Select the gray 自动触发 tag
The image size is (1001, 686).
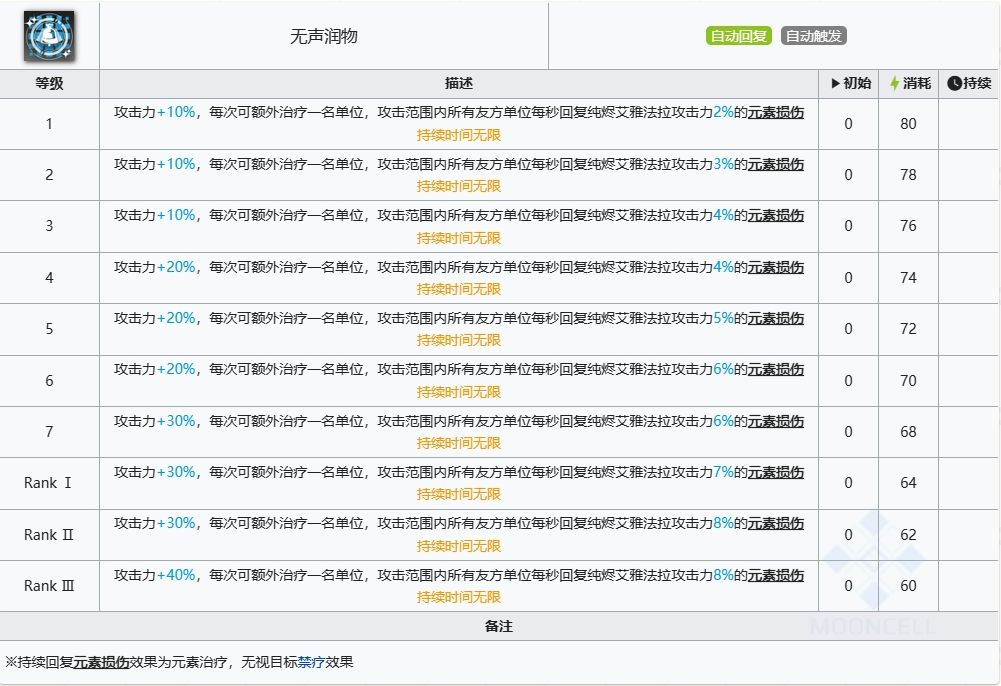pyautogui.click(x=813, y=36)
